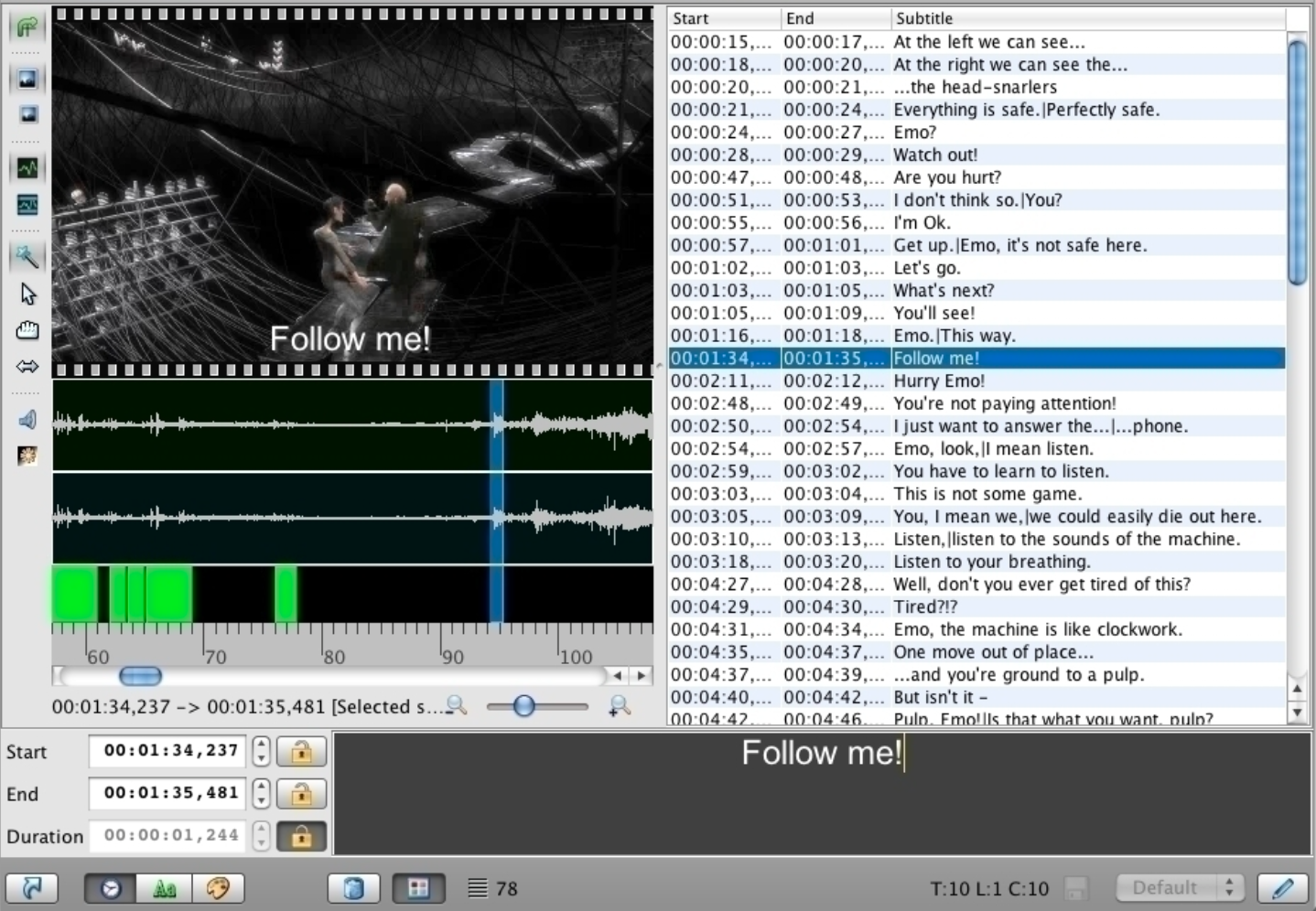
Task: Select the arrow selection tool in sidebar
Action: [x=27, y=294]
